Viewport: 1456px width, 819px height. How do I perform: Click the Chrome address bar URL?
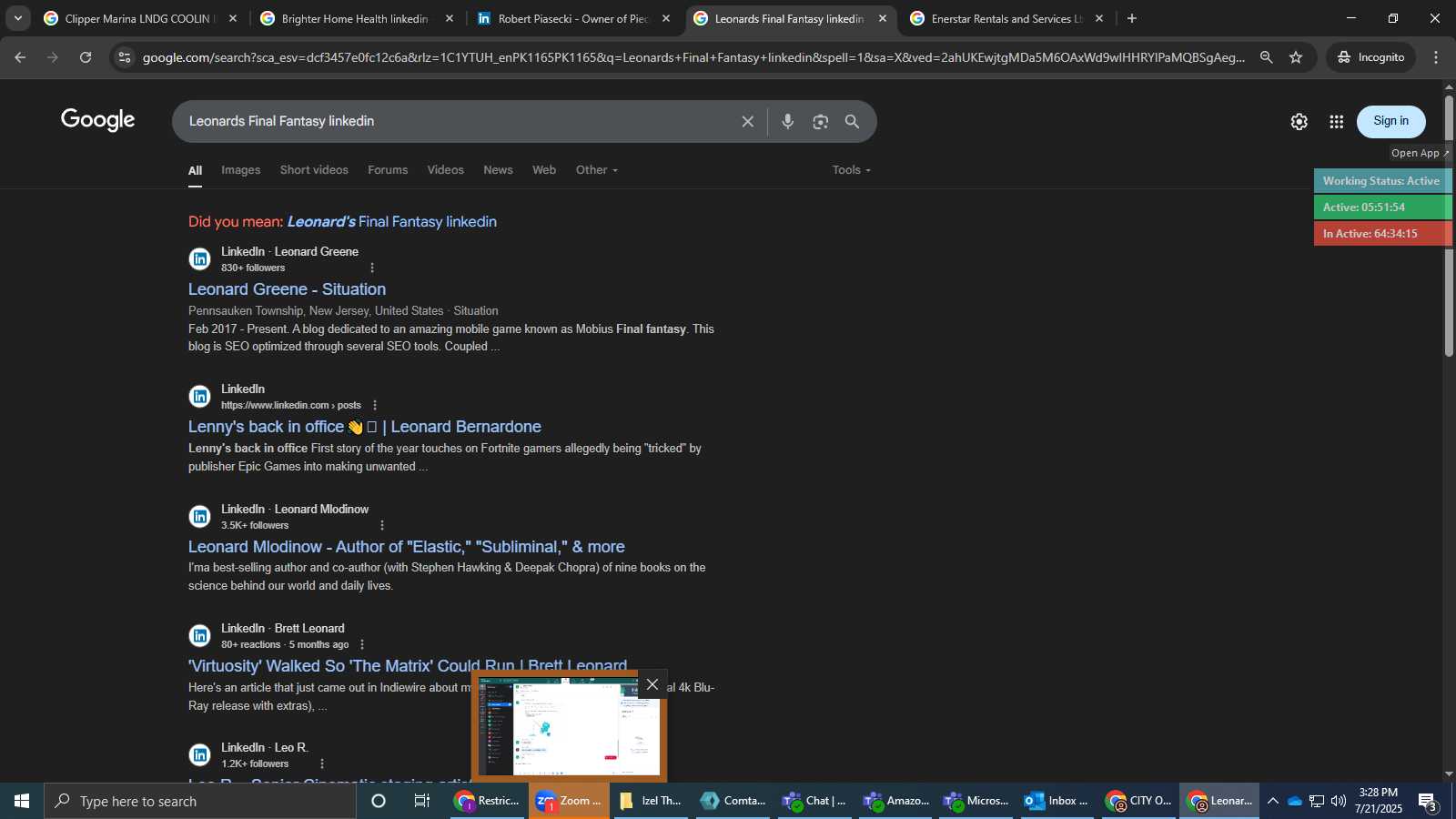(693, 57)
